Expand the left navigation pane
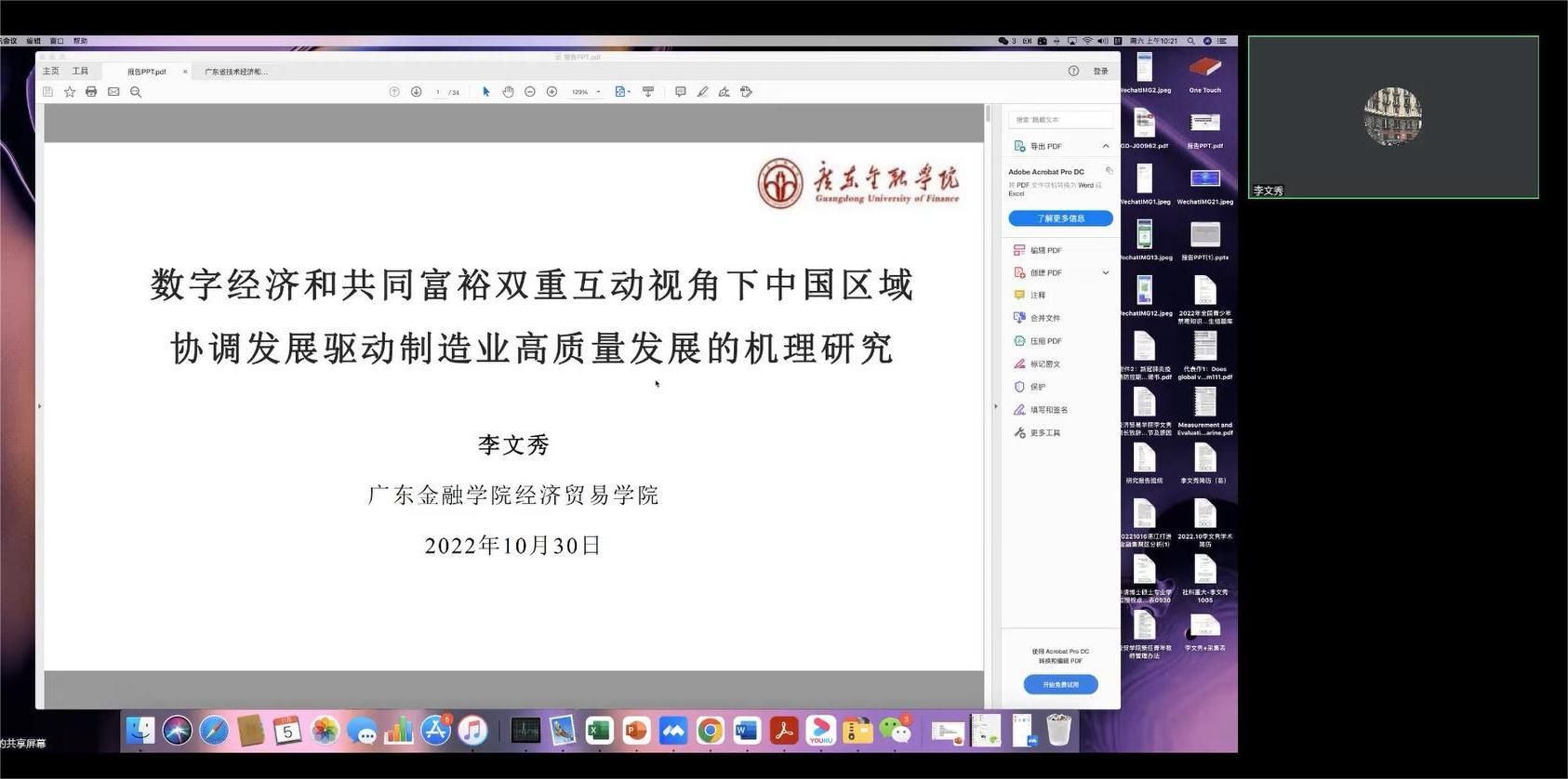This screenshot has height=779, width=1568. (x=39, y=406)
